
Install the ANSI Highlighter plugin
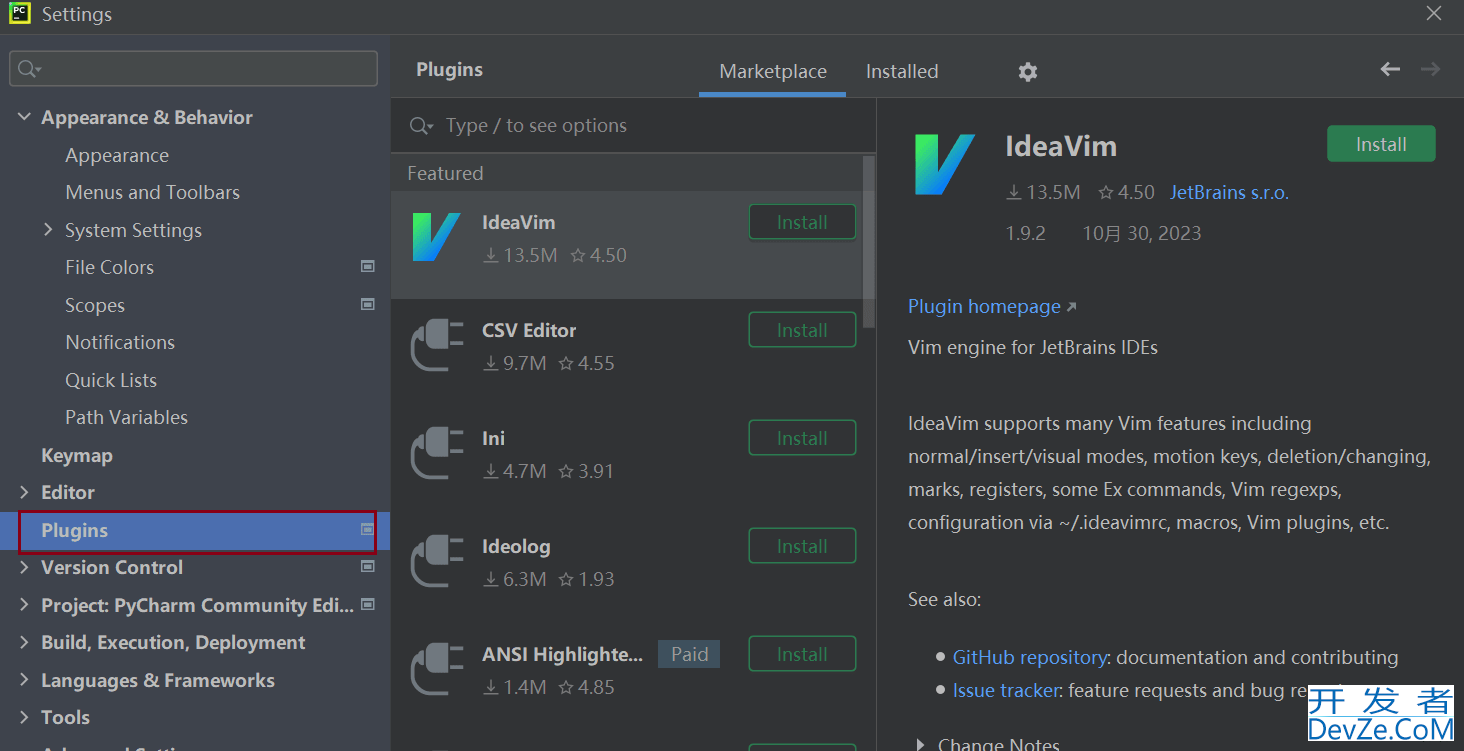click(x=802, y=654)
